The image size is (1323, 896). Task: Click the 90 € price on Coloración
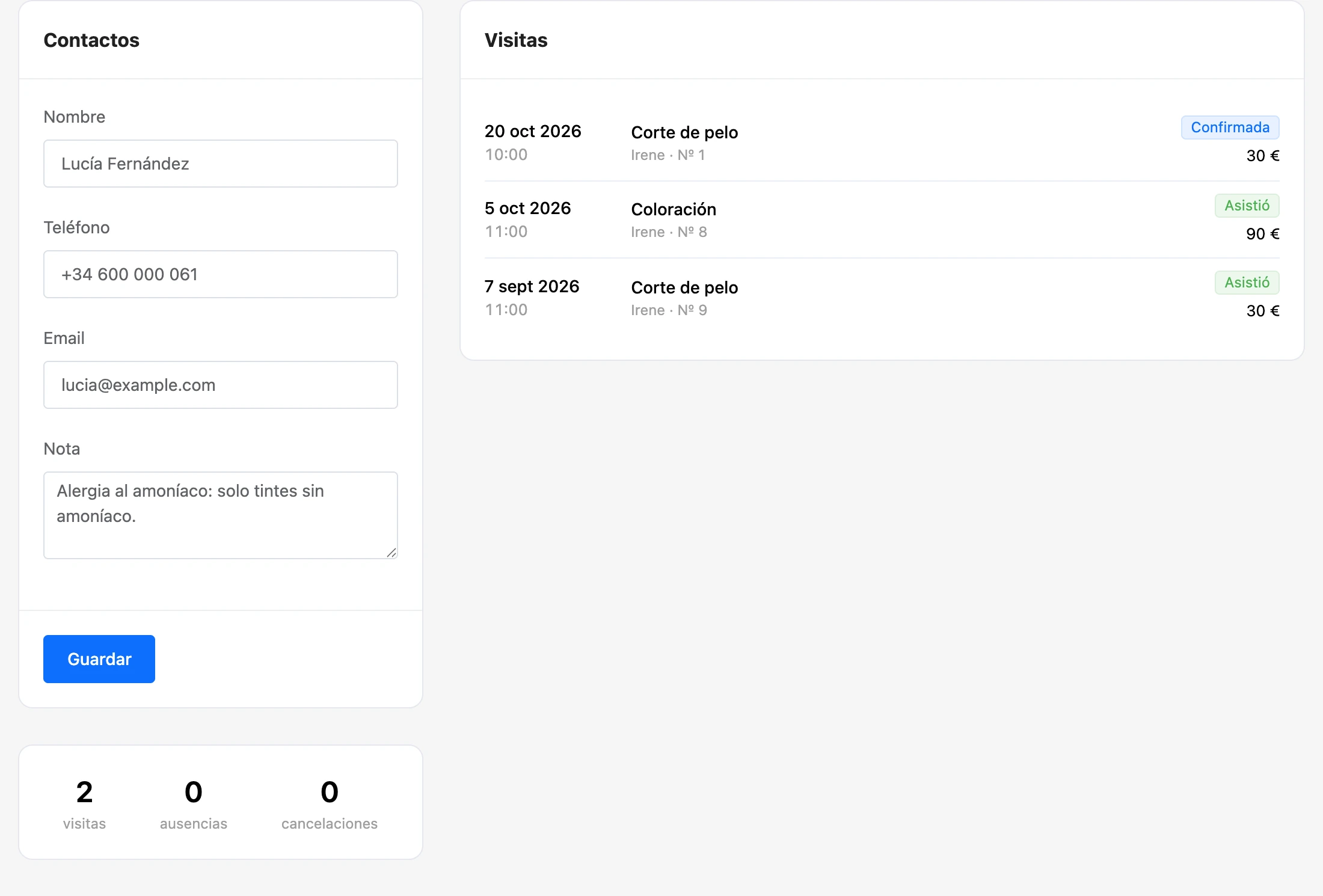1262,234
